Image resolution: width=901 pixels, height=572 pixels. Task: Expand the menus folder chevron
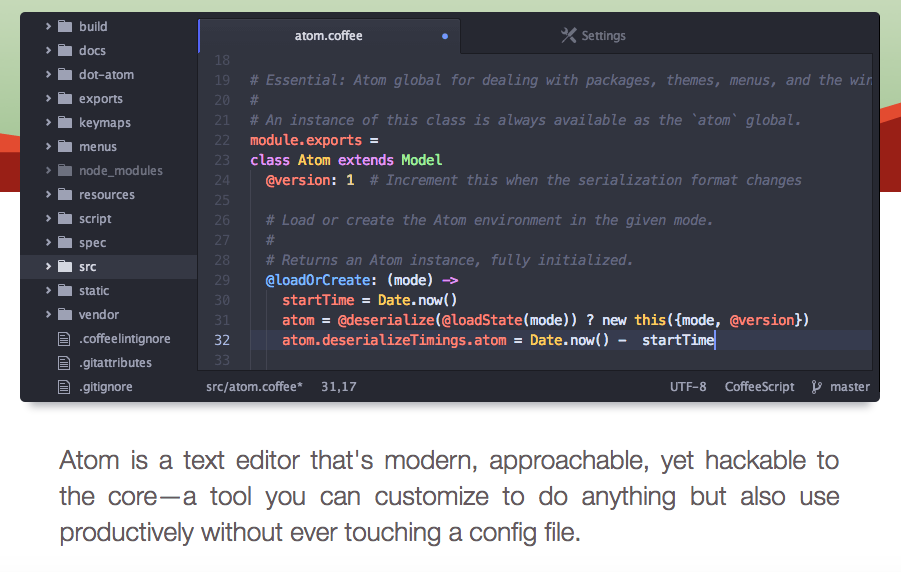click(x=48, y=146)
